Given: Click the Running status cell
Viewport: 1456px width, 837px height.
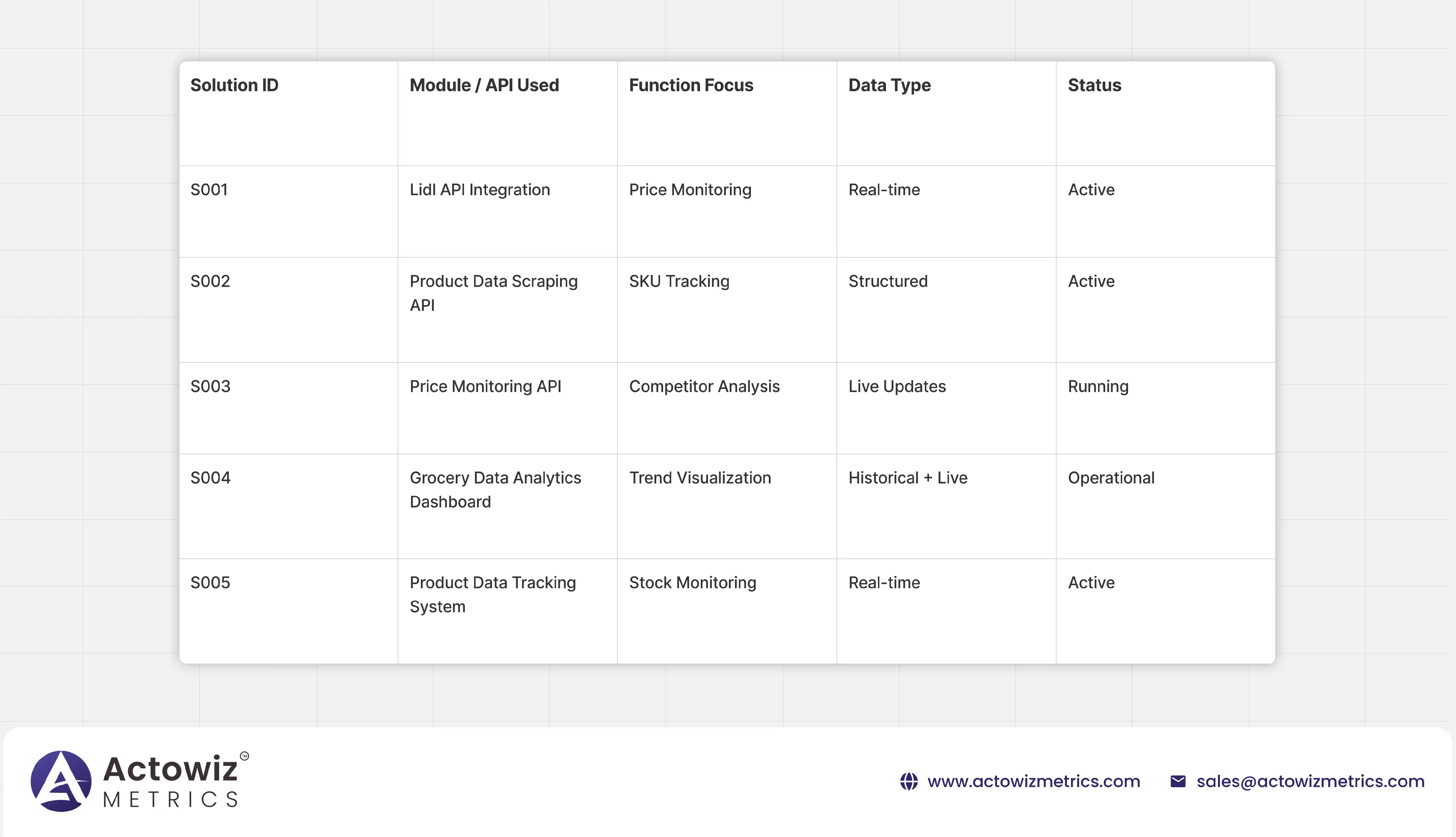Looking at the screenshot, I should [1098, 386].
